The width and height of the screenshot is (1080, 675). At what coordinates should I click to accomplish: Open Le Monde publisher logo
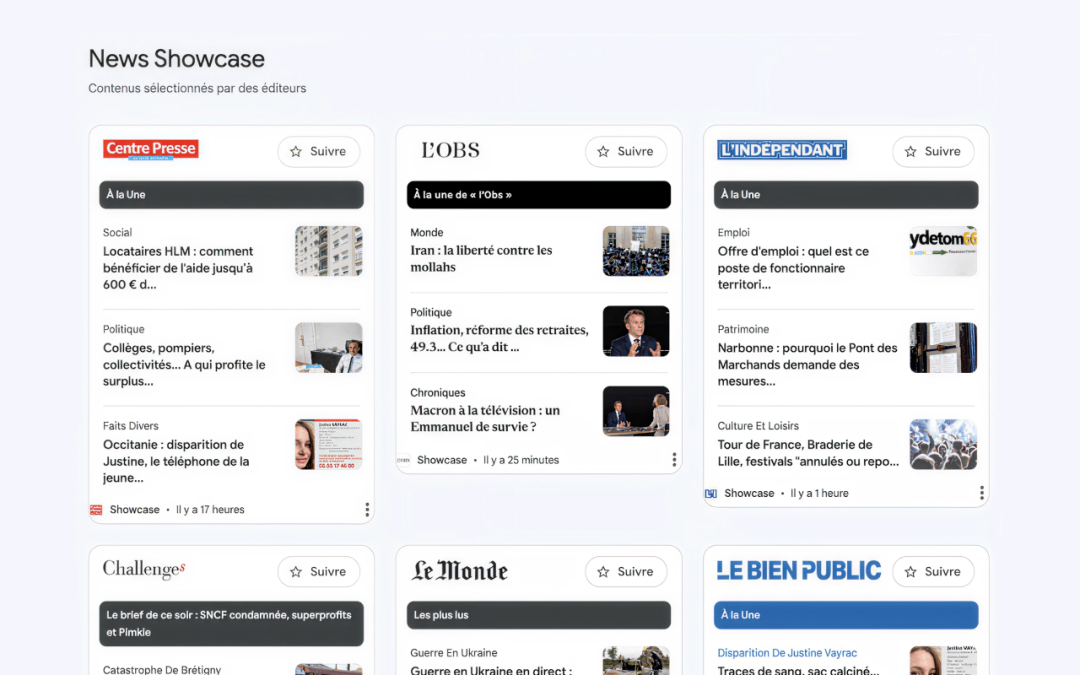[459, 571]
